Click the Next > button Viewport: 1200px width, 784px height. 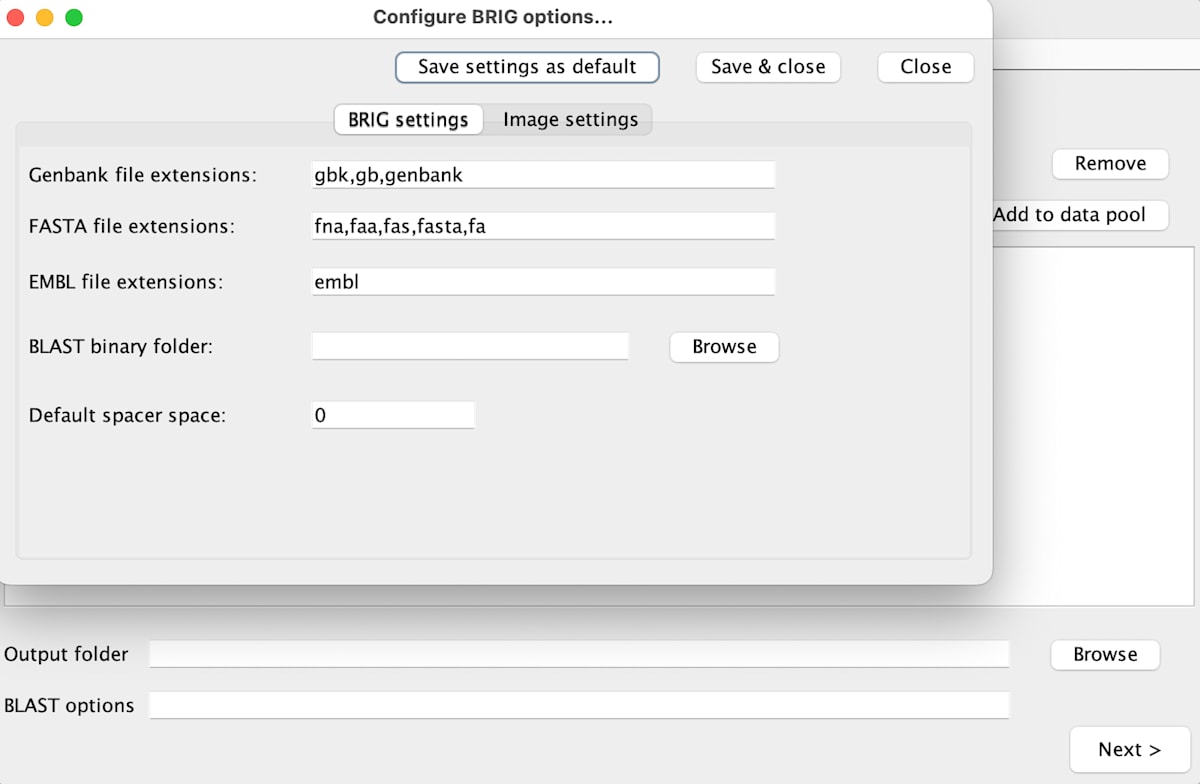[1130, 749]
